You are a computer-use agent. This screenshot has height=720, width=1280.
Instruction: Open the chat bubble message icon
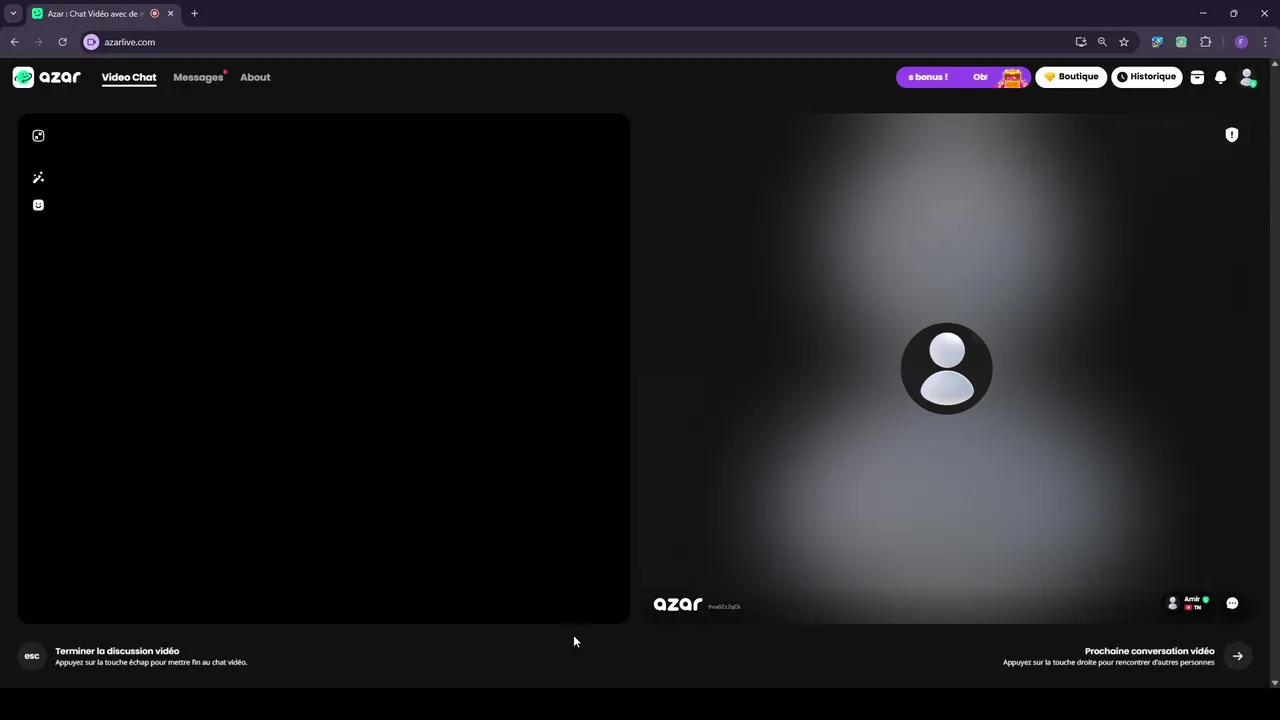tap(1232, 603)
